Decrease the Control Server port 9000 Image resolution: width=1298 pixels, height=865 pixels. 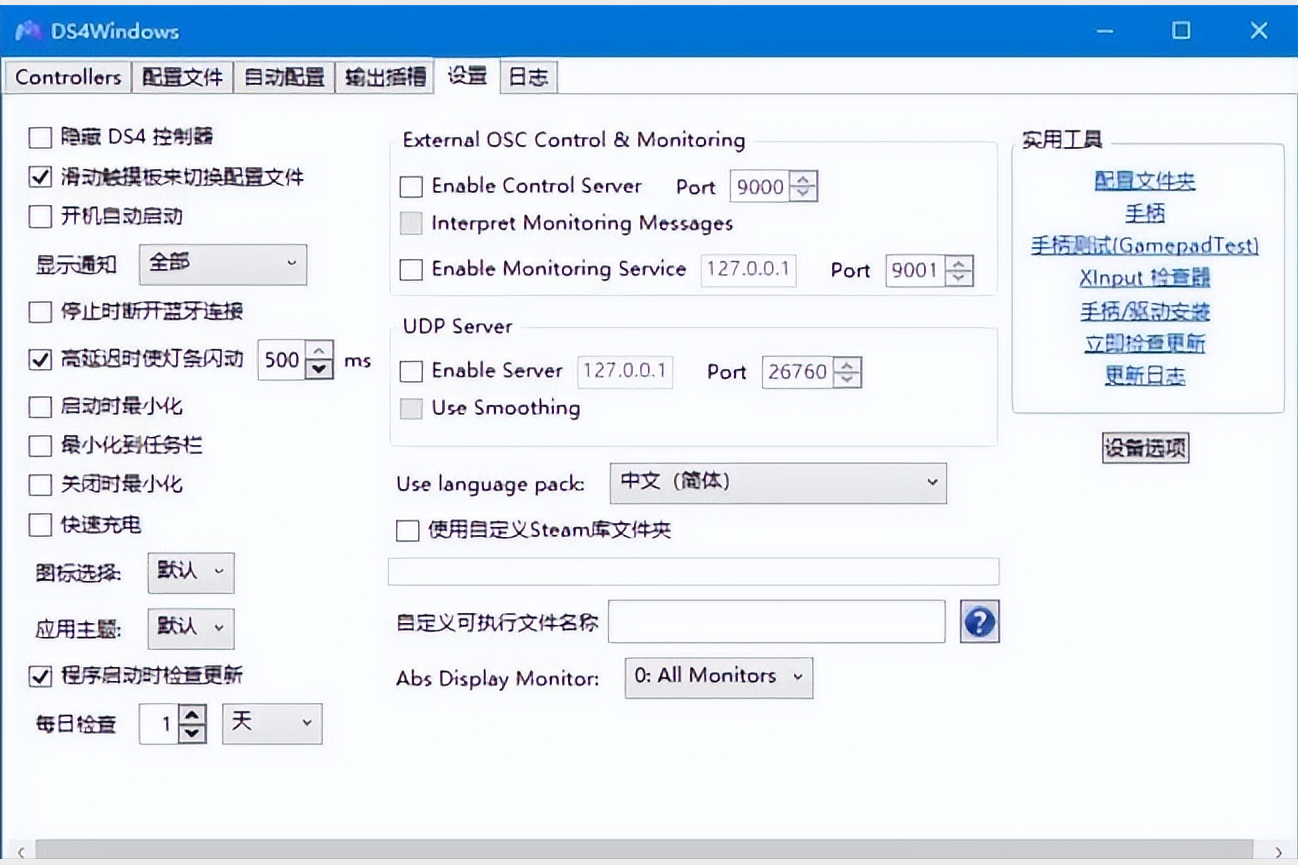pyautogui.click(x=805, y=193)
